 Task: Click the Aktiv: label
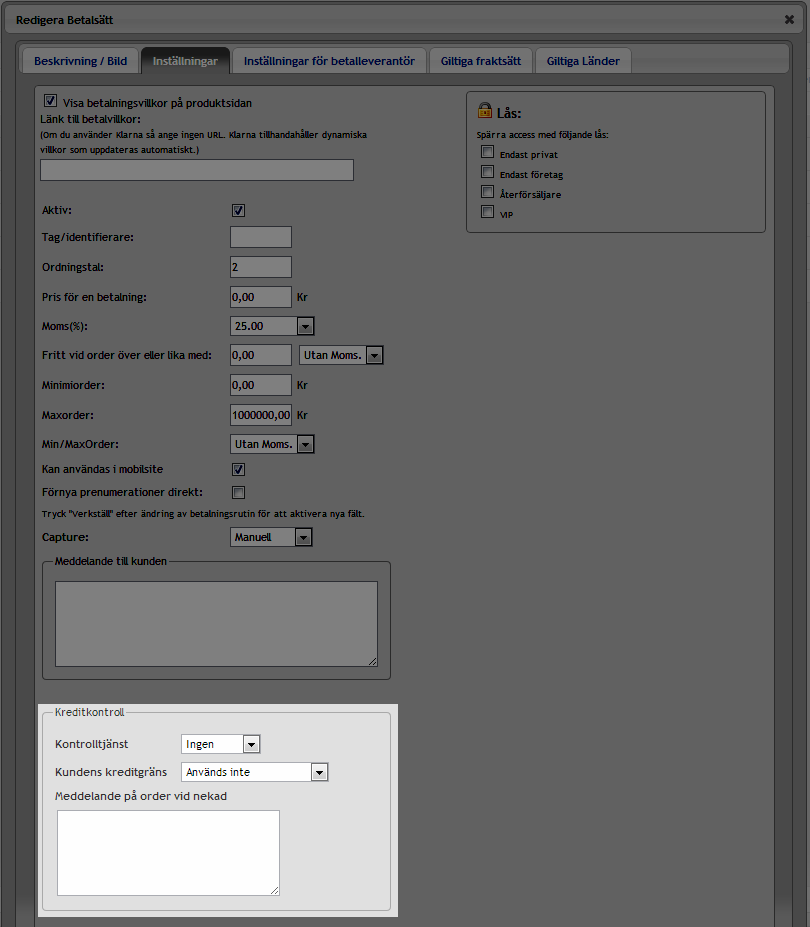pos(57,210)
